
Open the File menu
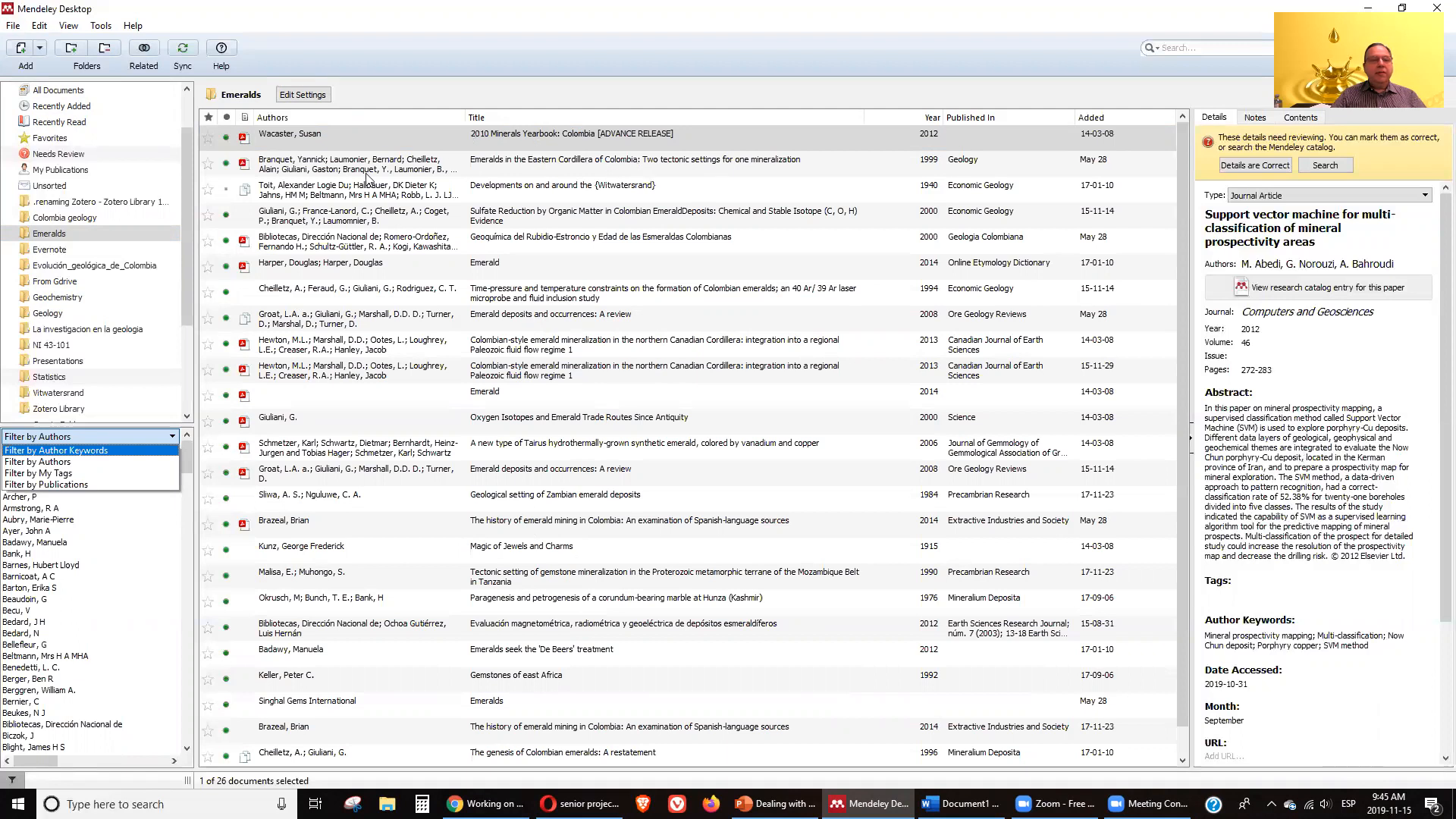tap(13, 26)
